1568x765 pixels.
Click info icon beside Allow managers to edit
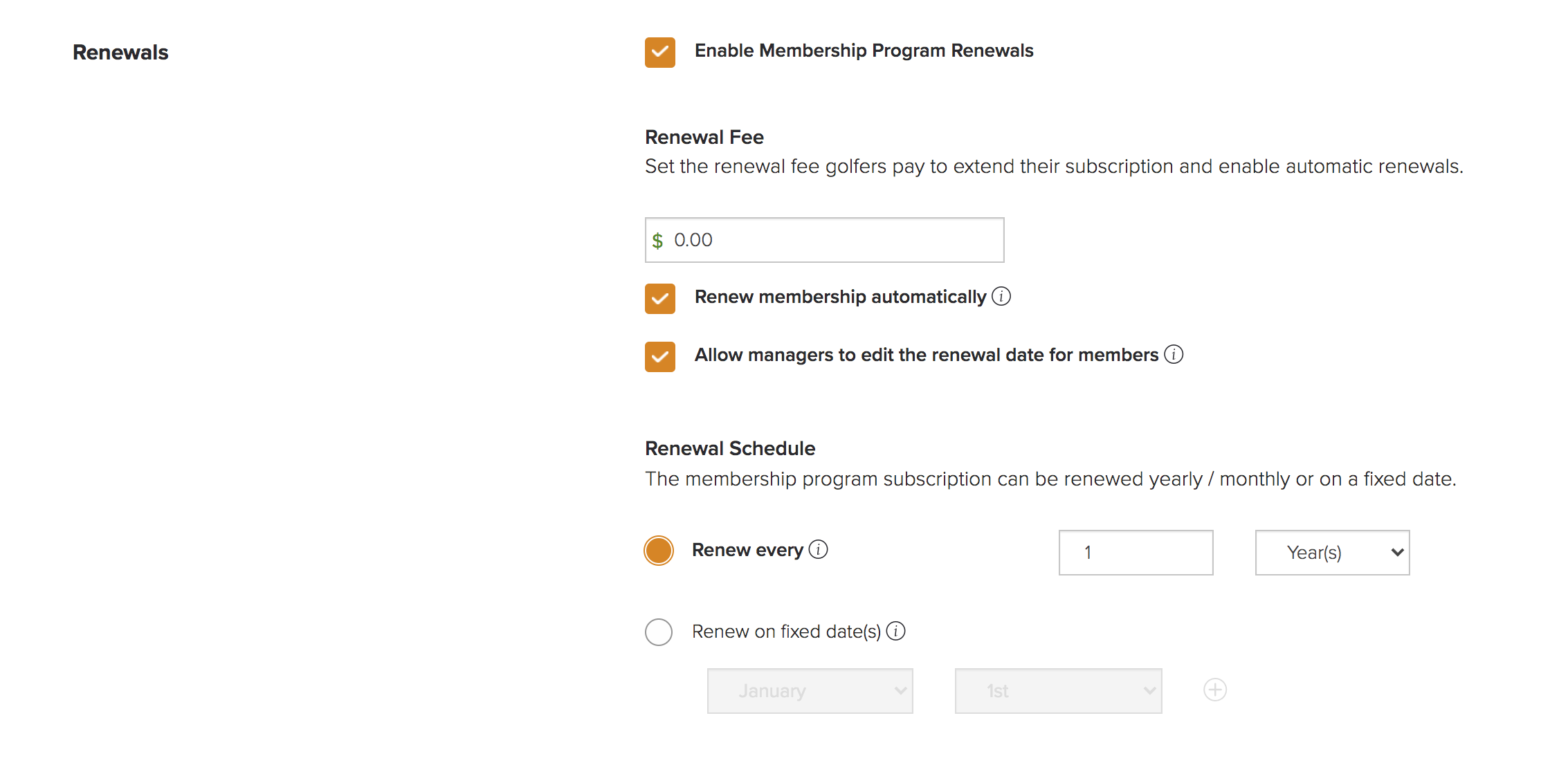pyautogui.click(x=1174, y=354)
